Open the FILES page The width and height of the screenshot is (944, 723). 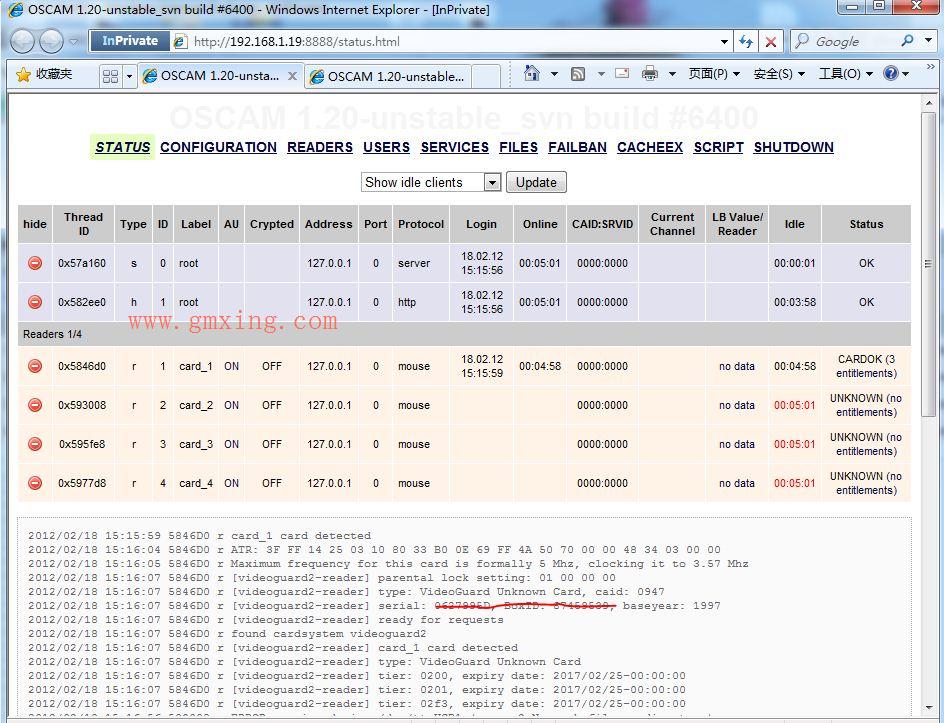[x=518, y=147]
